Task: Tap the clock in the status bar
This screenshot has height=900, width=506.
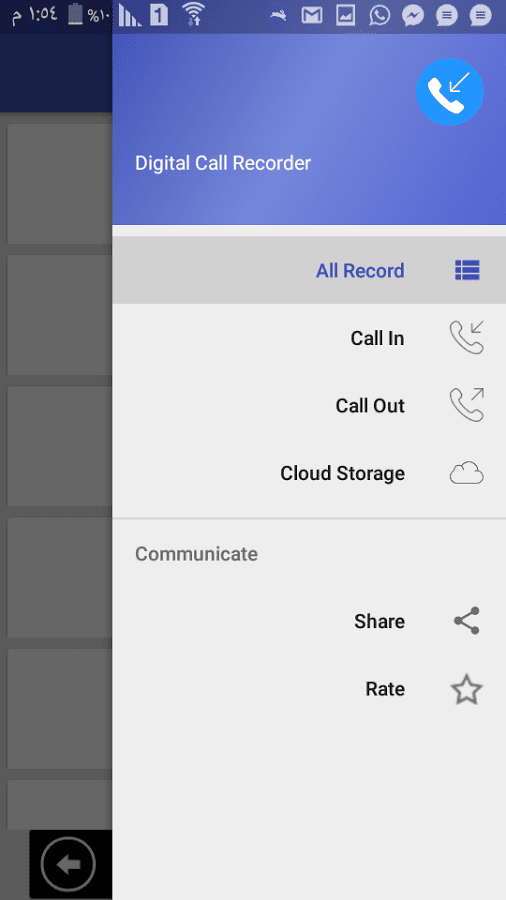Action: [x=34, y=14]
